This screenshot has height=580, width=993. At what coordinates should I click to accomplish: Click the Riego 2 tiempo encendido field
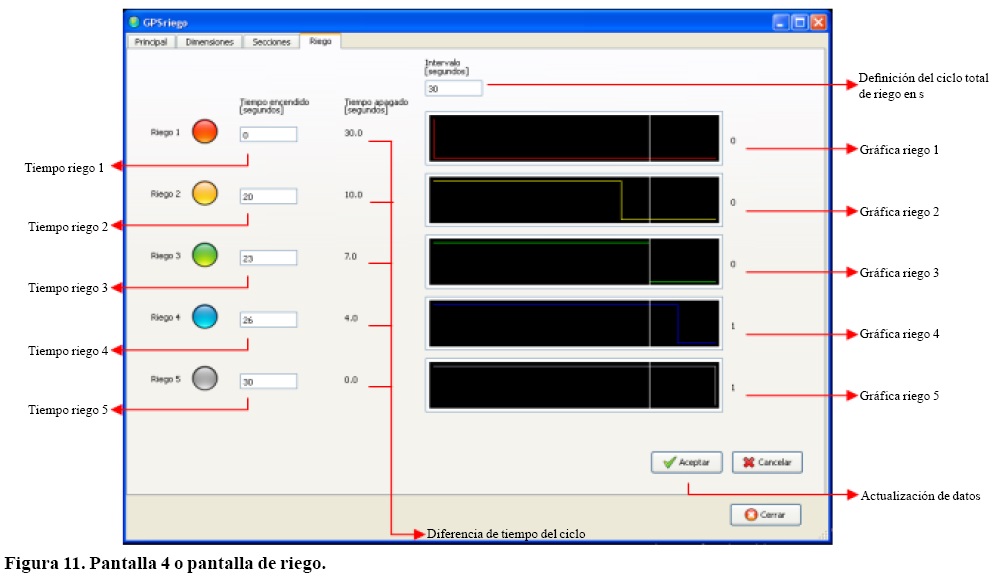point(268,197)
